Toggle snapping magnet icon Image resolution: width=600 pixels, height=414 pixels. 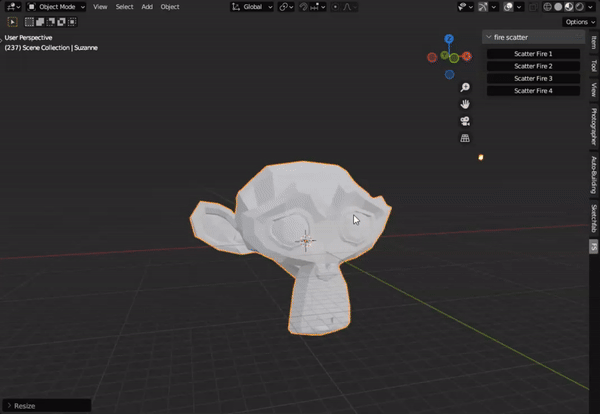[303, 7]
